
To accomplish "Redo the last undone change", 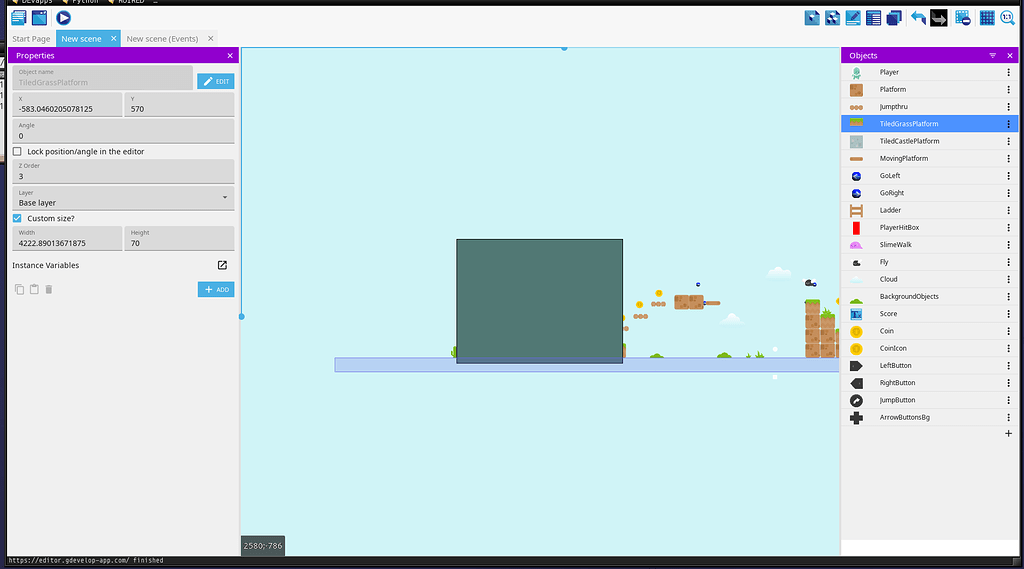I will 938,18.
